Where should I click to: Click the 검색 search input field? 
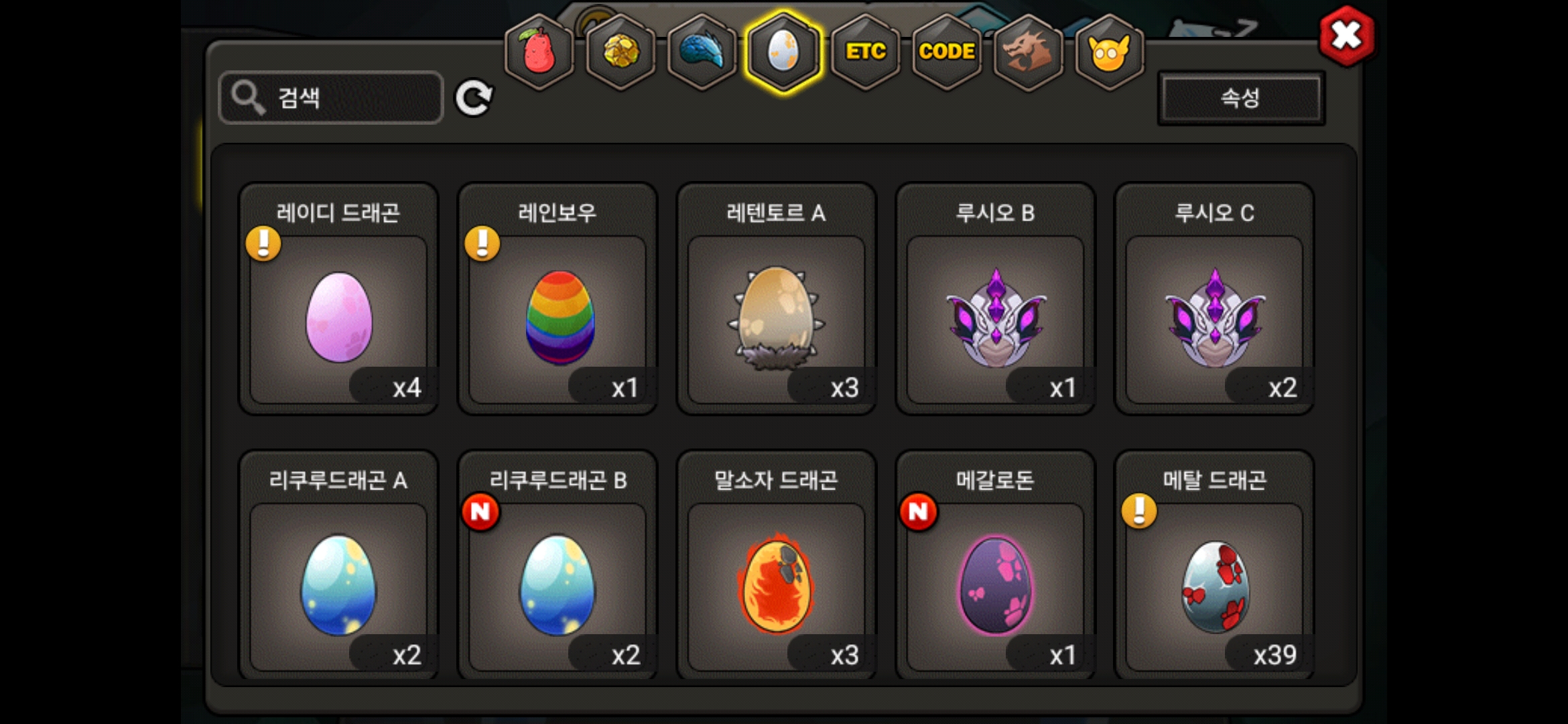[x=331, y=98]
